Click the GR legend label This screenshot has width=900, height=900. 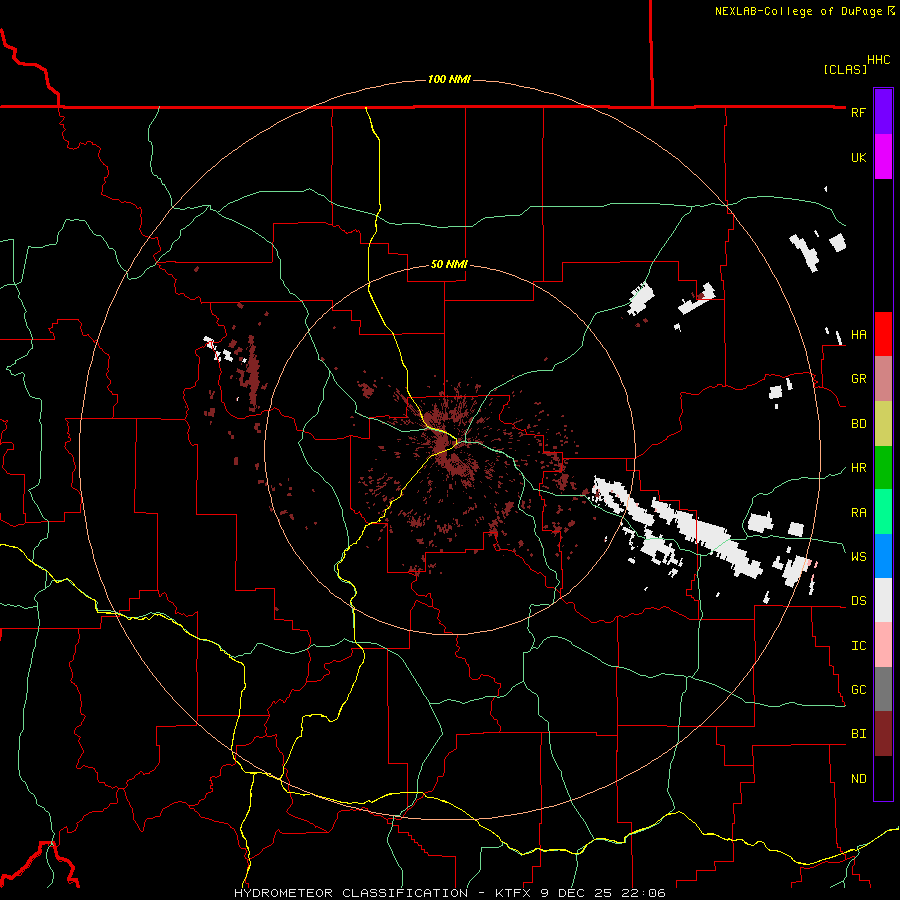[858, 379]
